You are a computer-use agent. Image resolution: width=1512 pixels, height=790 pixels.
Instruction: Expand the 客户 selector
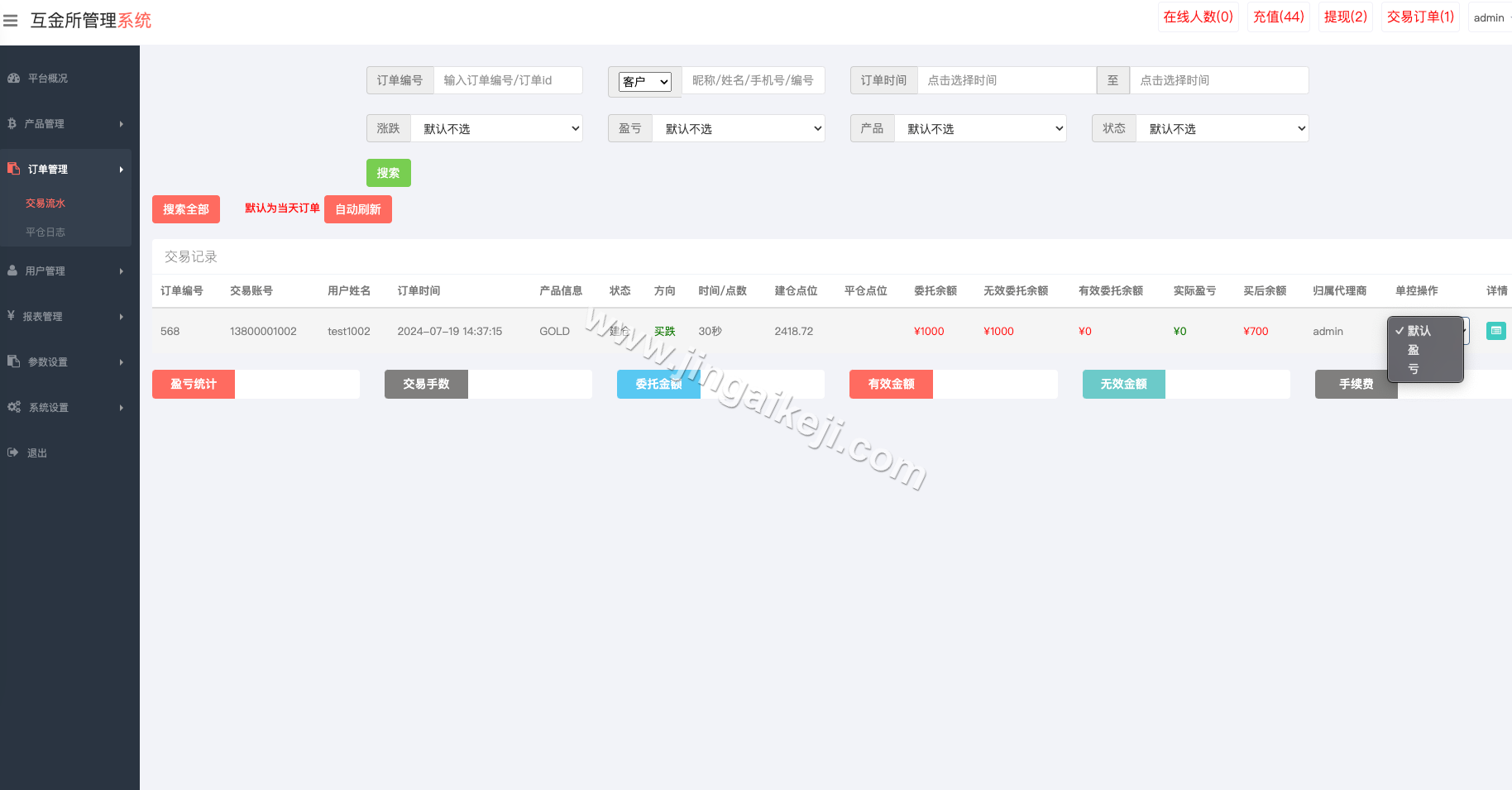point(645,81)
